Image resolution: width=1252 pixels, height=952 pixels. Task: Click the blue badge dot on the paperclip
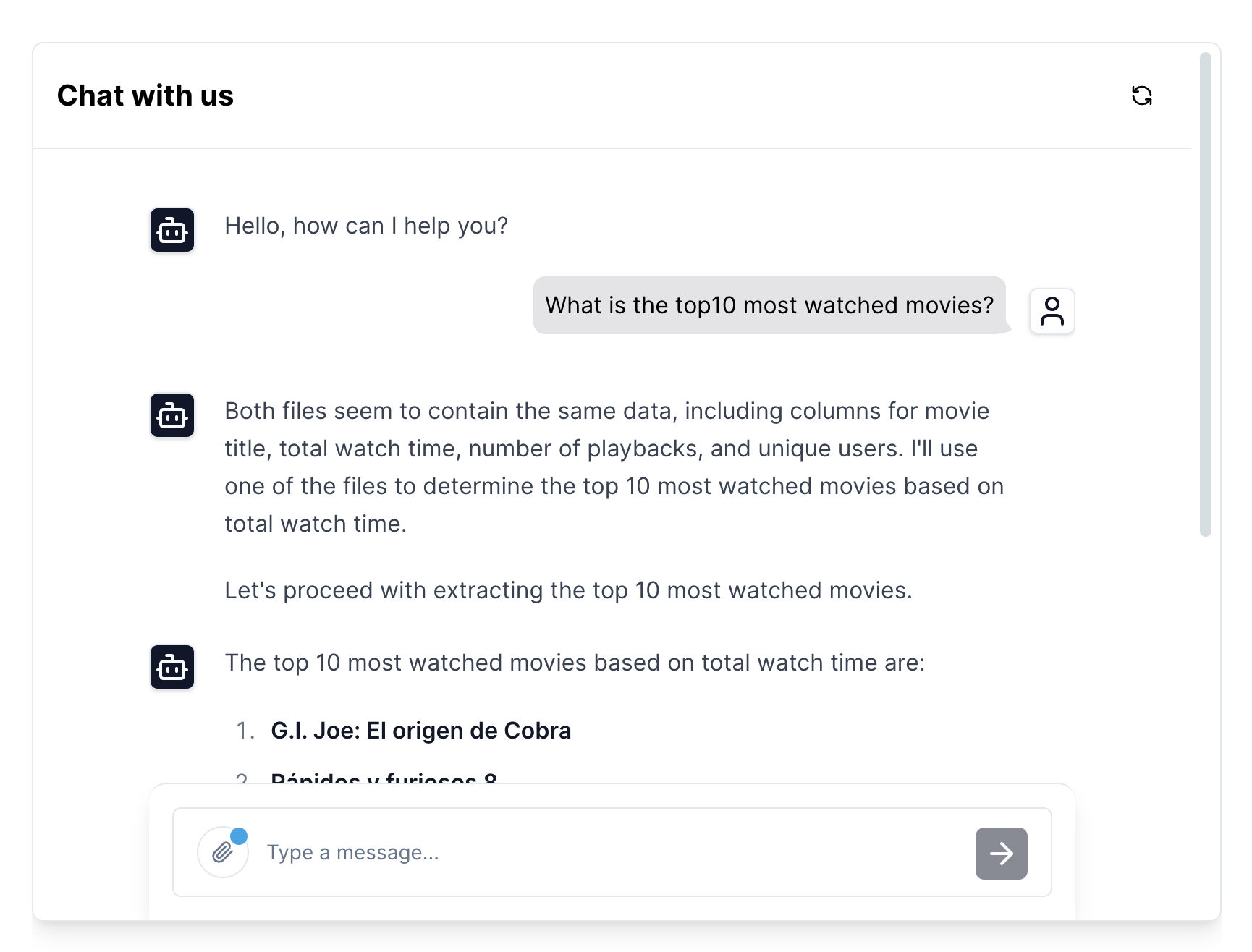(x=239, y=836)
